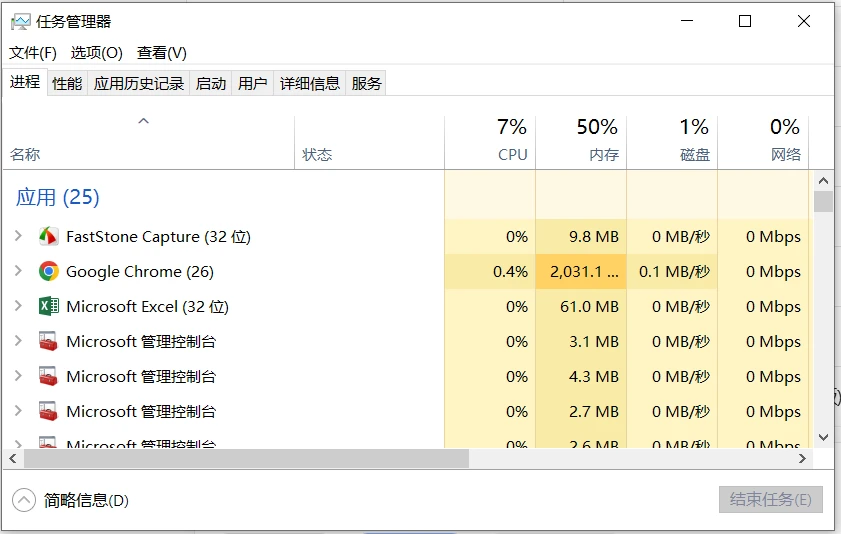Click icon of Microsoft 管理控制台 using 4.3 MB
Image resolution: width=841 pixels, height=534 pixels.
[48, 376]
